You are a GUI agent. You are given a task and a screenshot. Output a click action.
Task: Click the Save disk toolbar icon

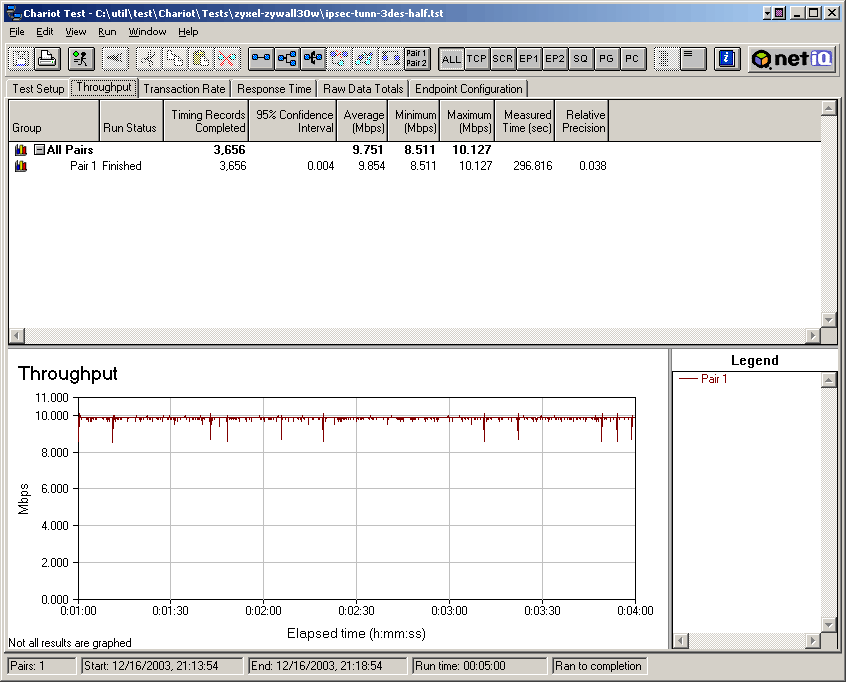pyautogui.click(x=21, y=59)
